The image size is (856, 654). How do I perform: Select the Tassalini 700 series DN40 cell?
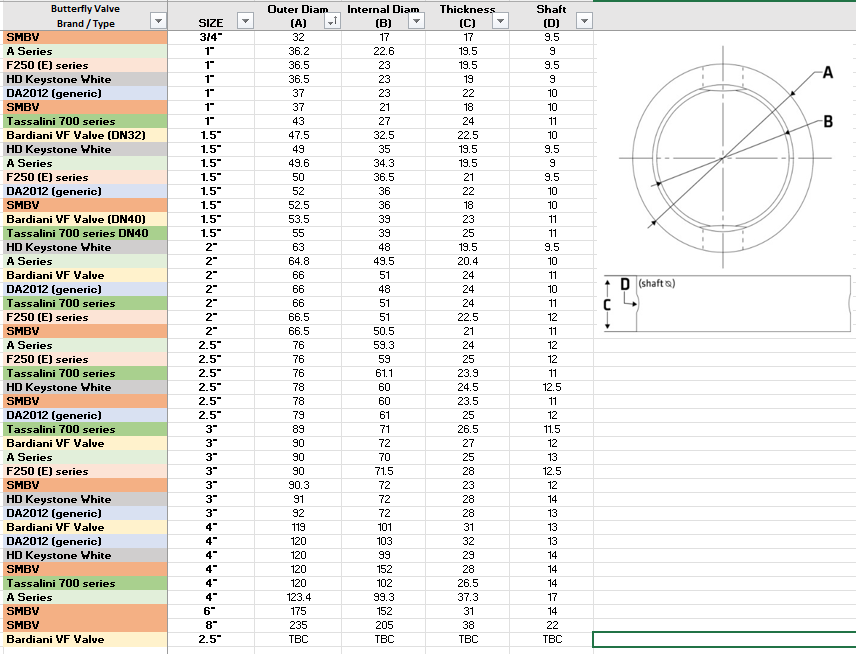[x=85, y=233]
